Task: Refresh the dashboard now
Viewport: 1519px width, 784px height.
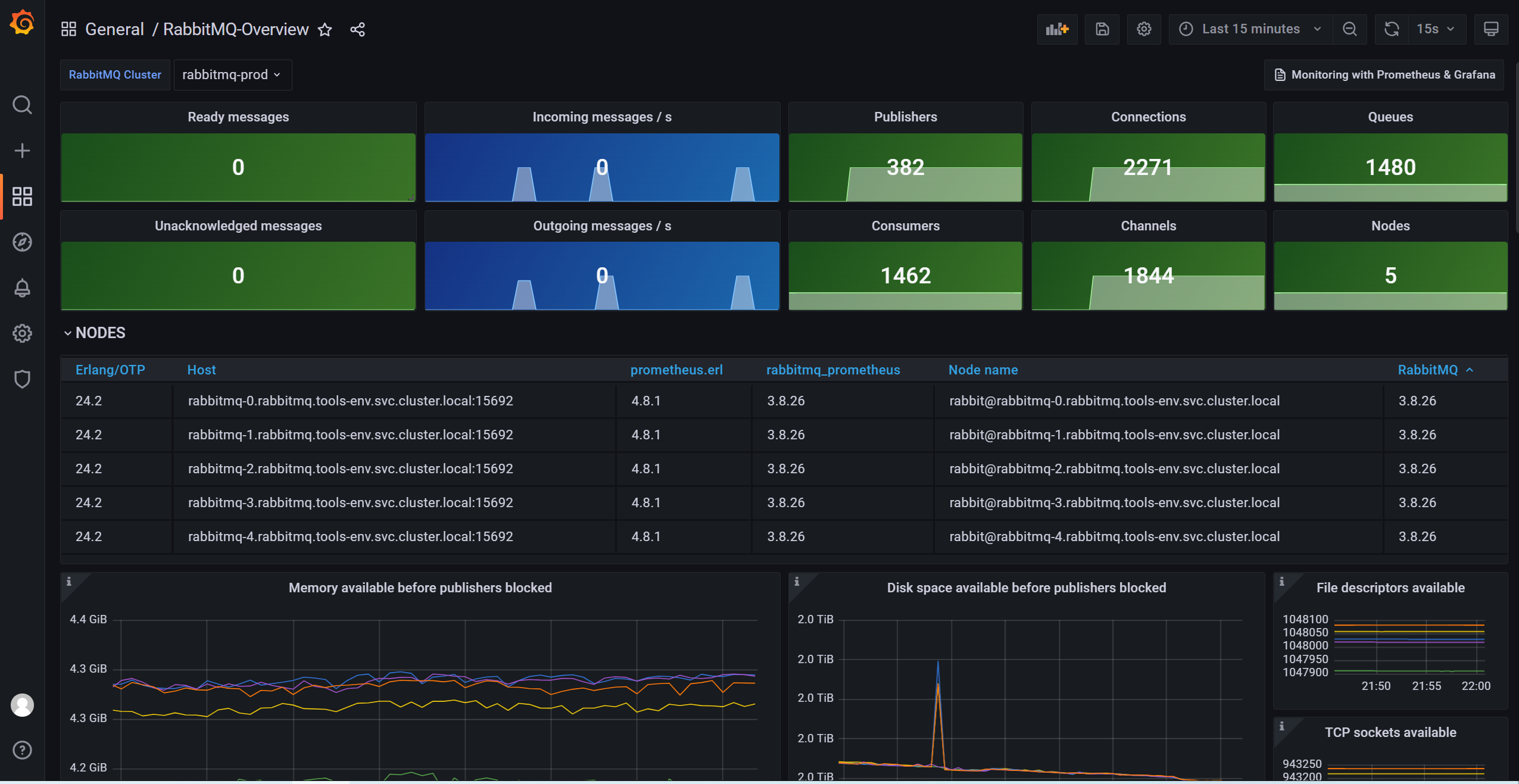Action: coord(1392,29)
